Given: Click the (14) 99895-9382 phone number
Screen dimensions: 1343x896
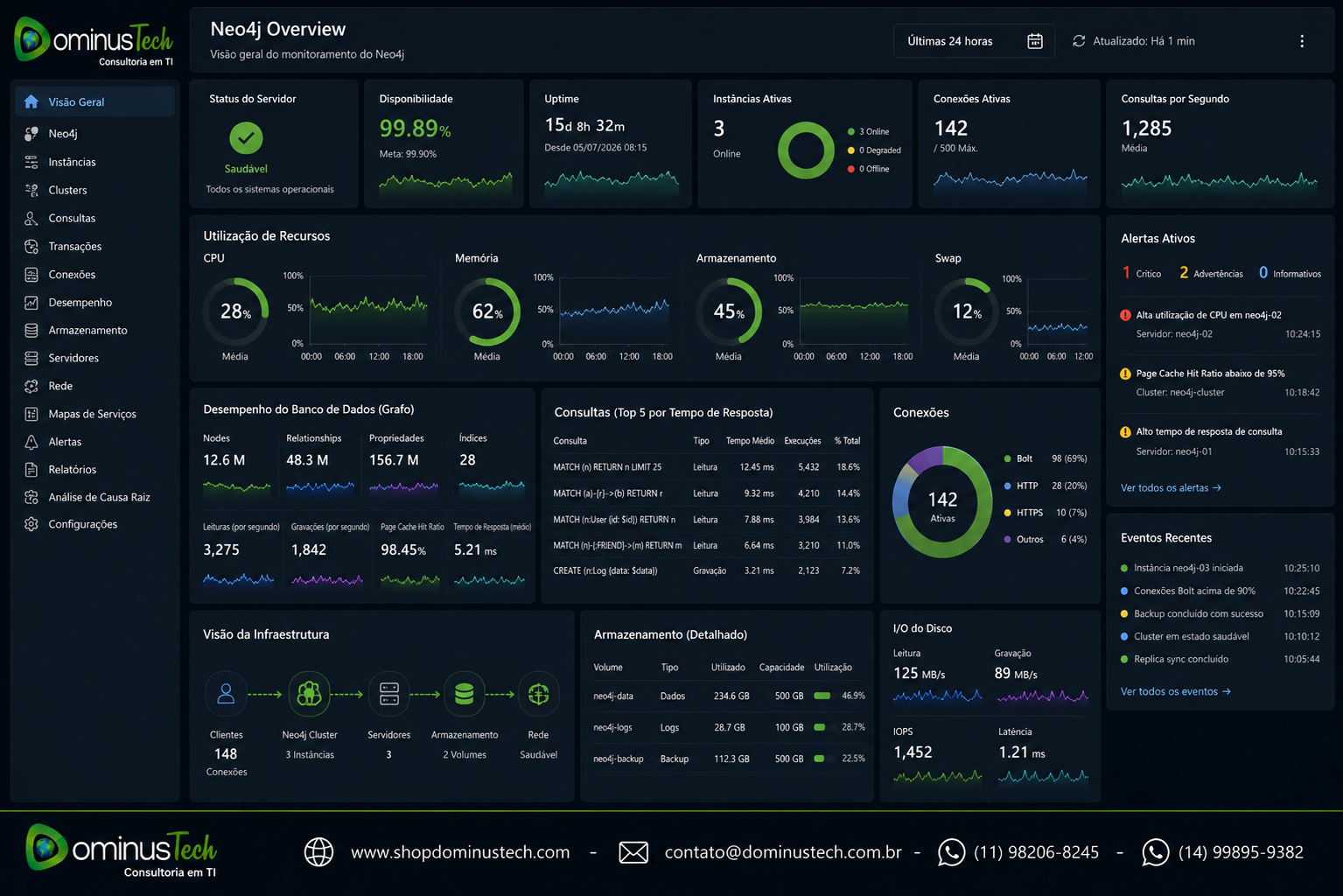Looking at the screenshot, I should point(1241,852).
